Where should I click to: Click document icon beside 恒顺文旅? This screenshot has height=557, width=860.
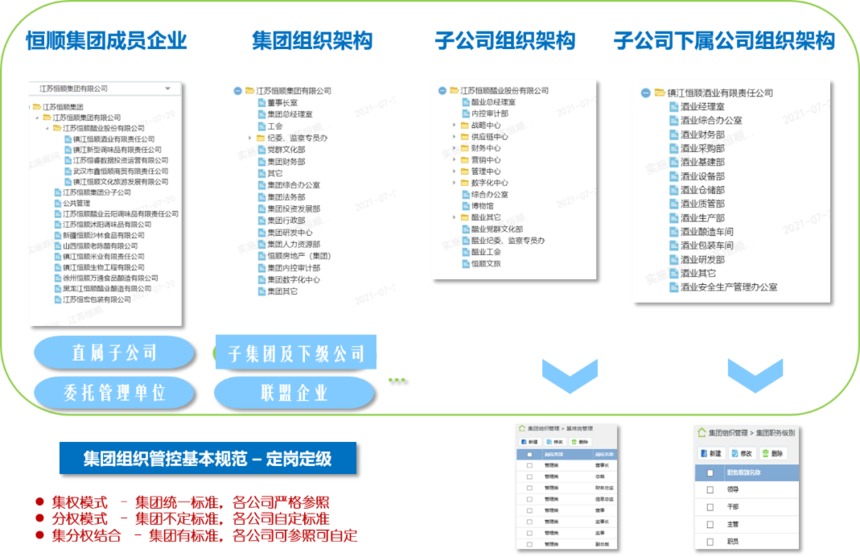[x=466, y=264]
